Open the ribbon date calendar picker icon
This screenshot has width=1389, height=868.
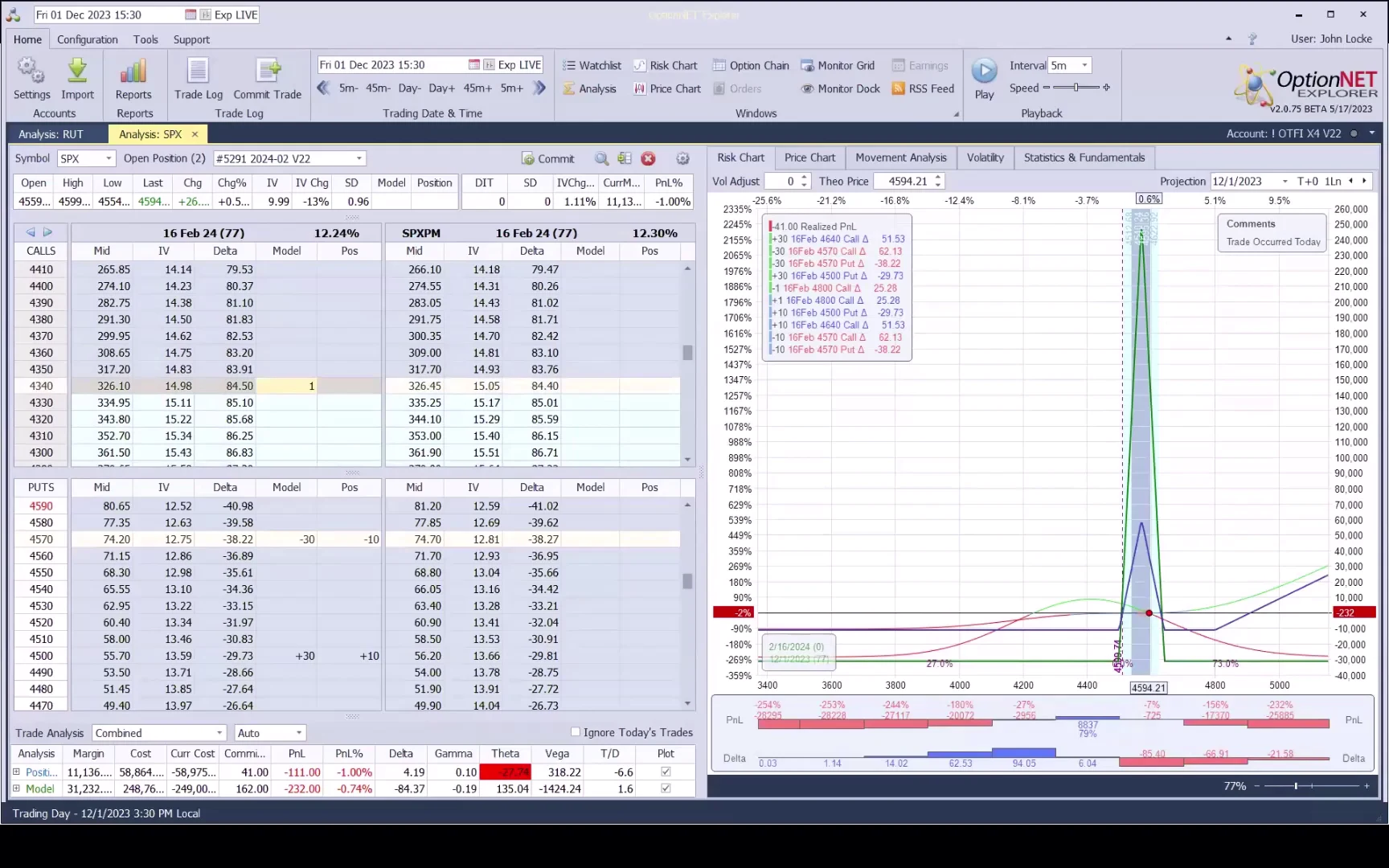click(474, 65)
